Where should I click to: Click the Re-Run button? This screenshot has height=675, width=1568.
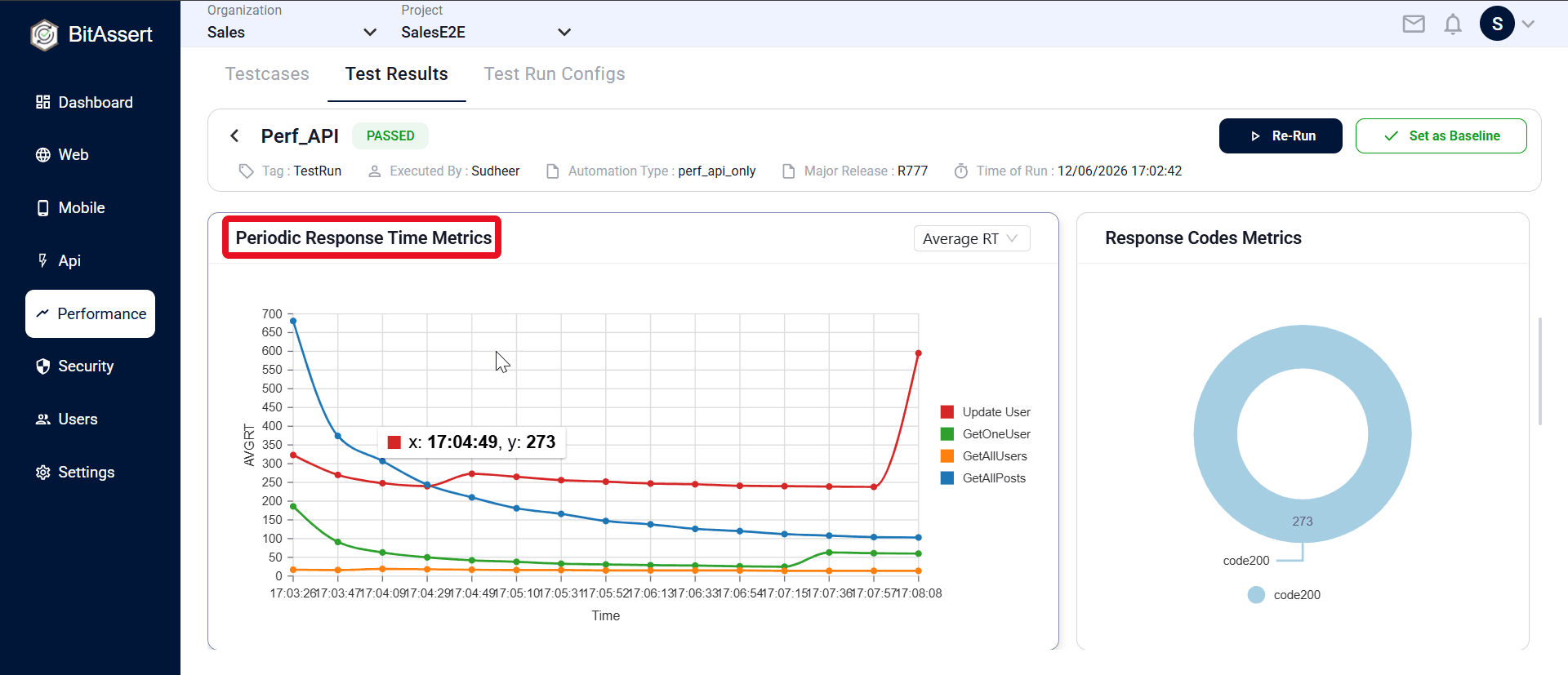(x=1281, y=135)
